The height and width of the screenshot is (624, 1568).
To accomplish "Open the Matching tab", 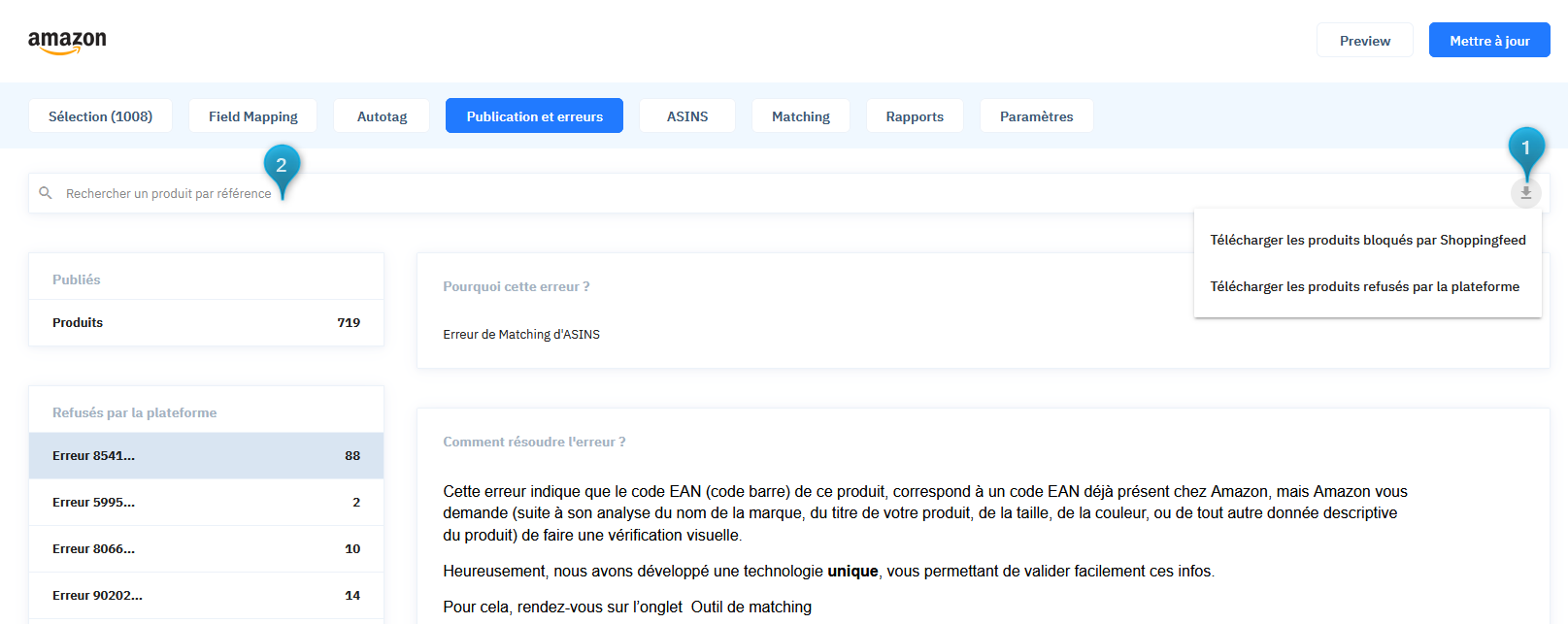I will (x=801, y=116).
